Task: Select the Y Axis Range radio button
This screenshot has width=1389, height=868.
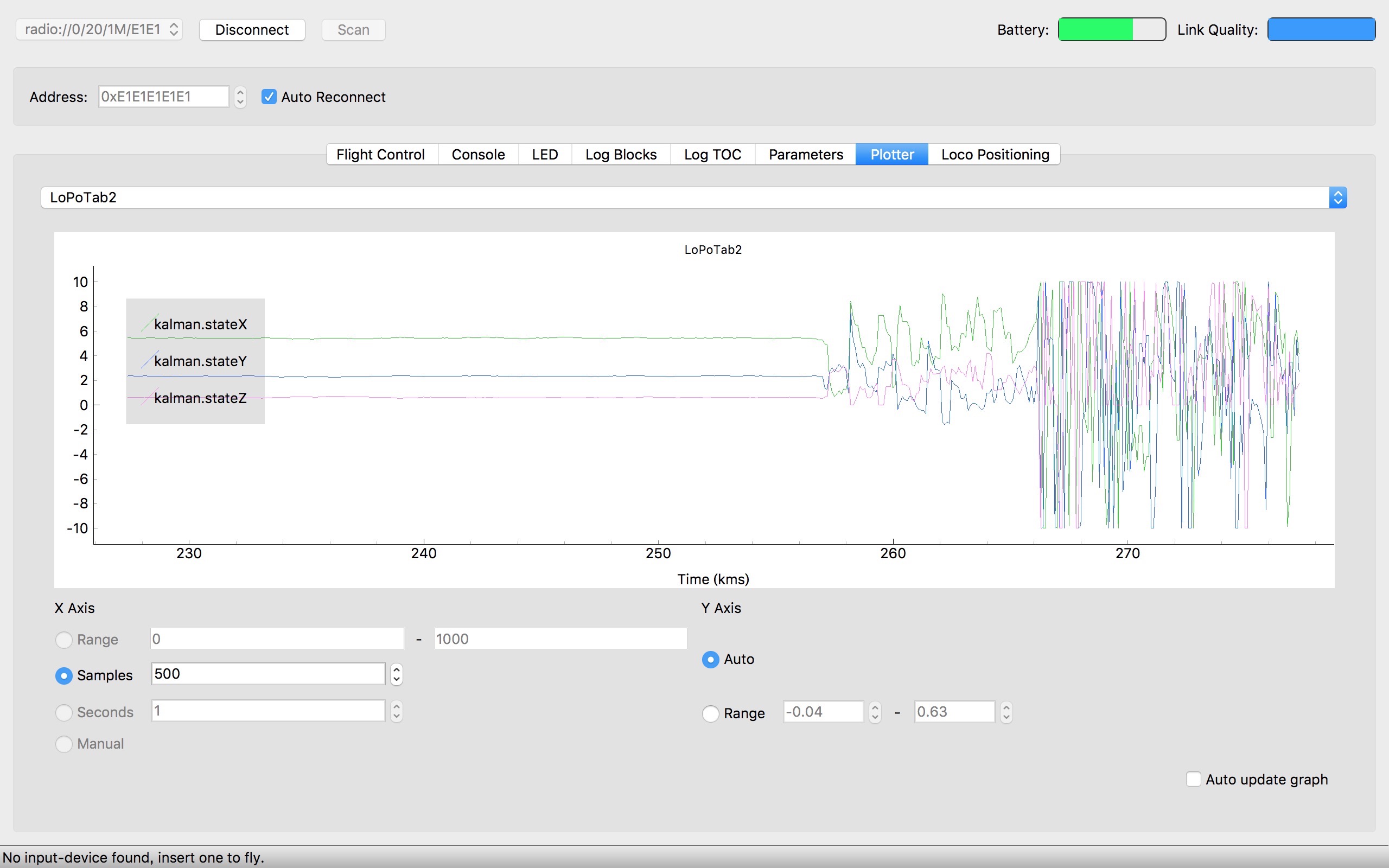Action: pos(711,713)
